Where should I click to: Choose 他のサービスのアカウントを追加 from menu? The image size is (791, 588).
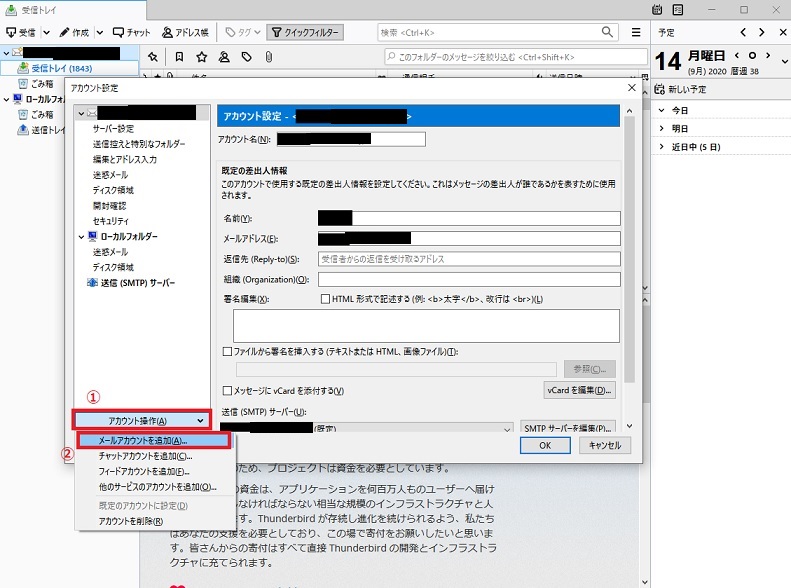[157, 487]
